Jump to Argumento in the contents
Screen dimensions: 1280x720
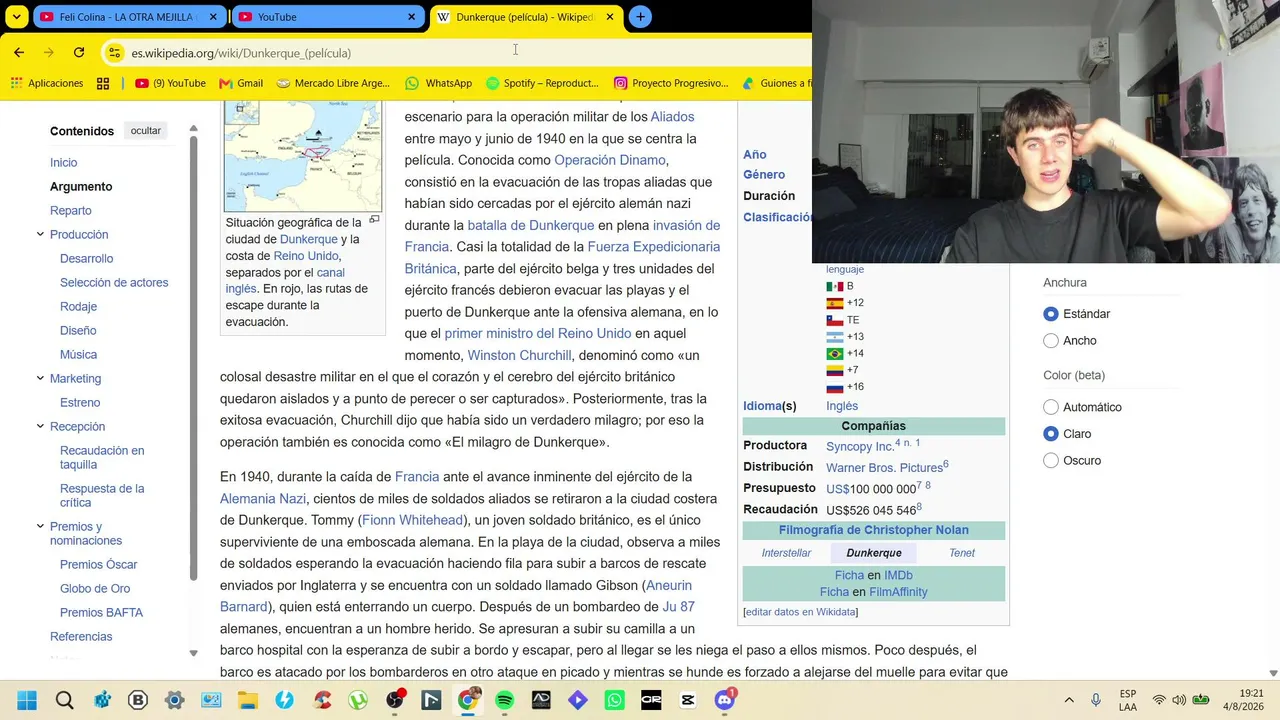pos(81,187)
